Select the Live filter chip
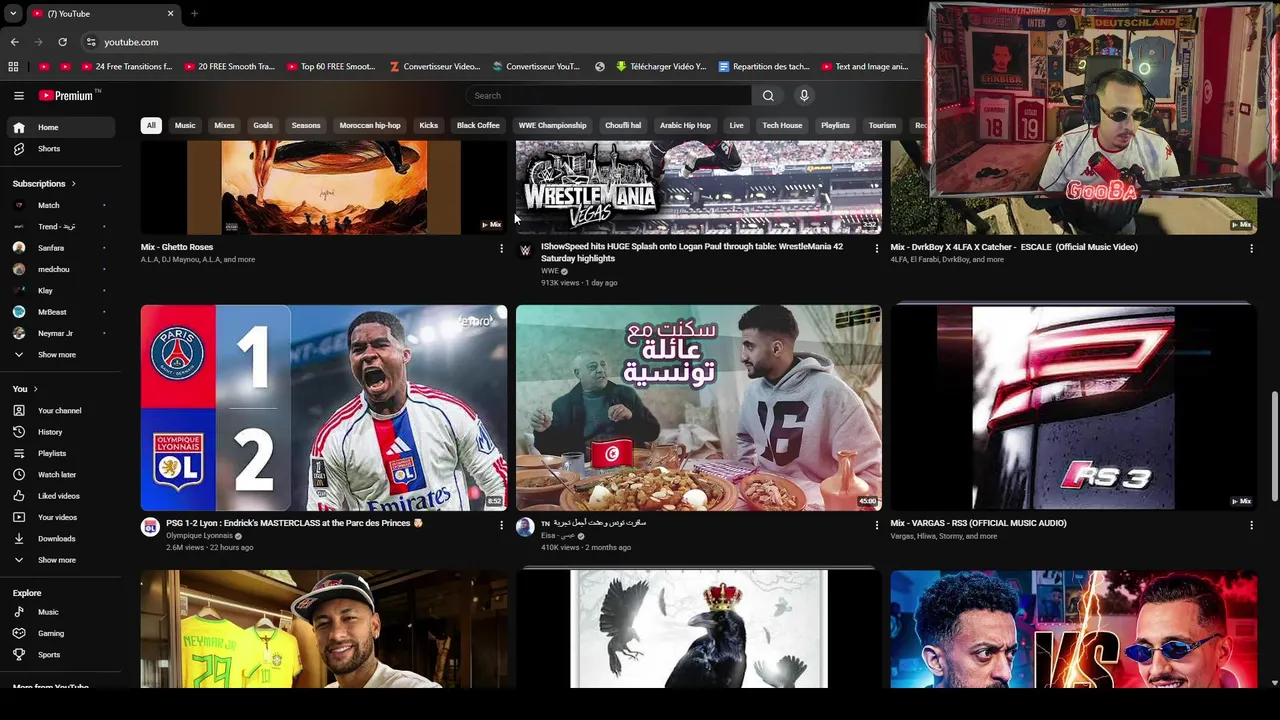1280x720 pixels. coord(736,125)
